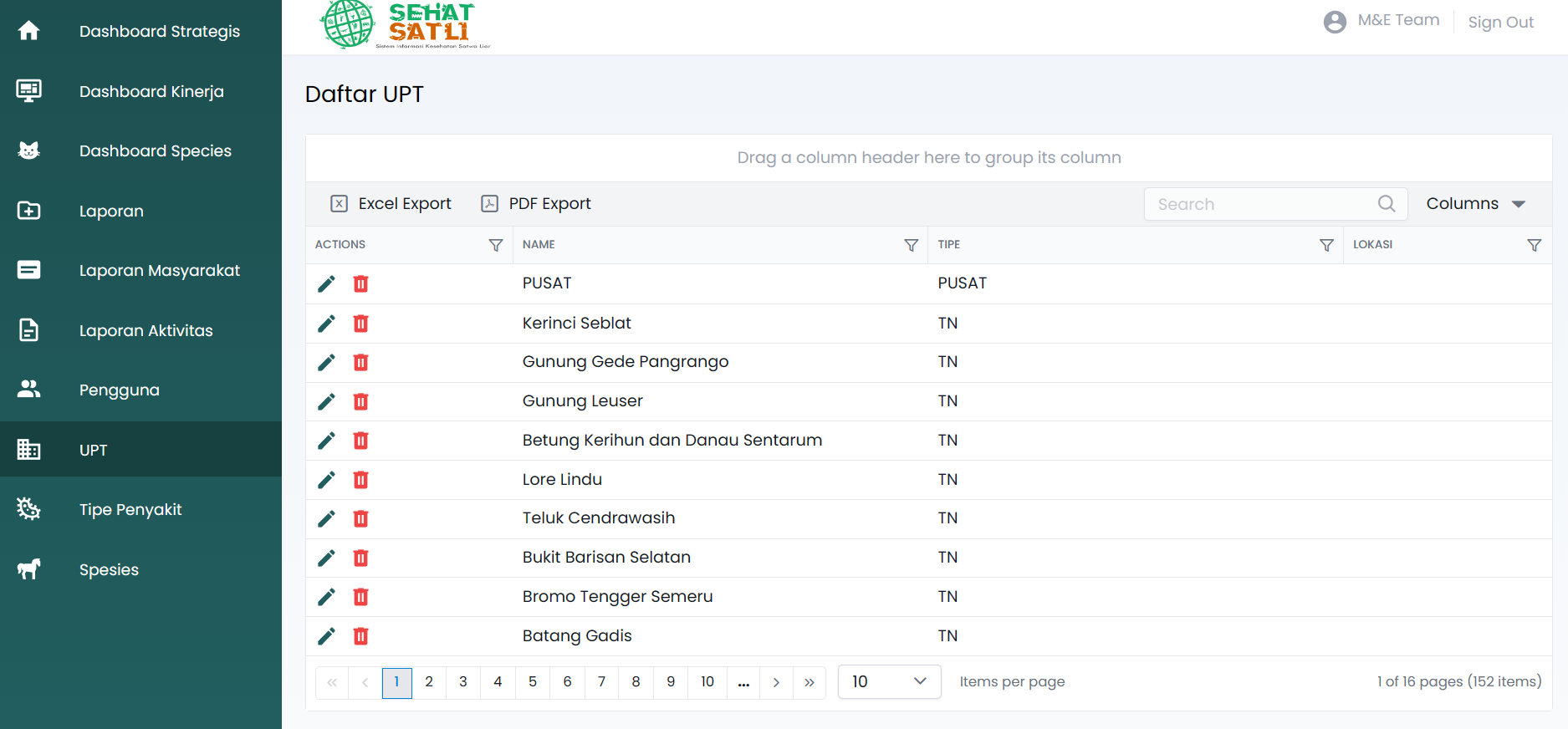The height and width of the screenshot is (729, 1568).
Task: Click the Dashboard Species cat icon
Action: 28,150
